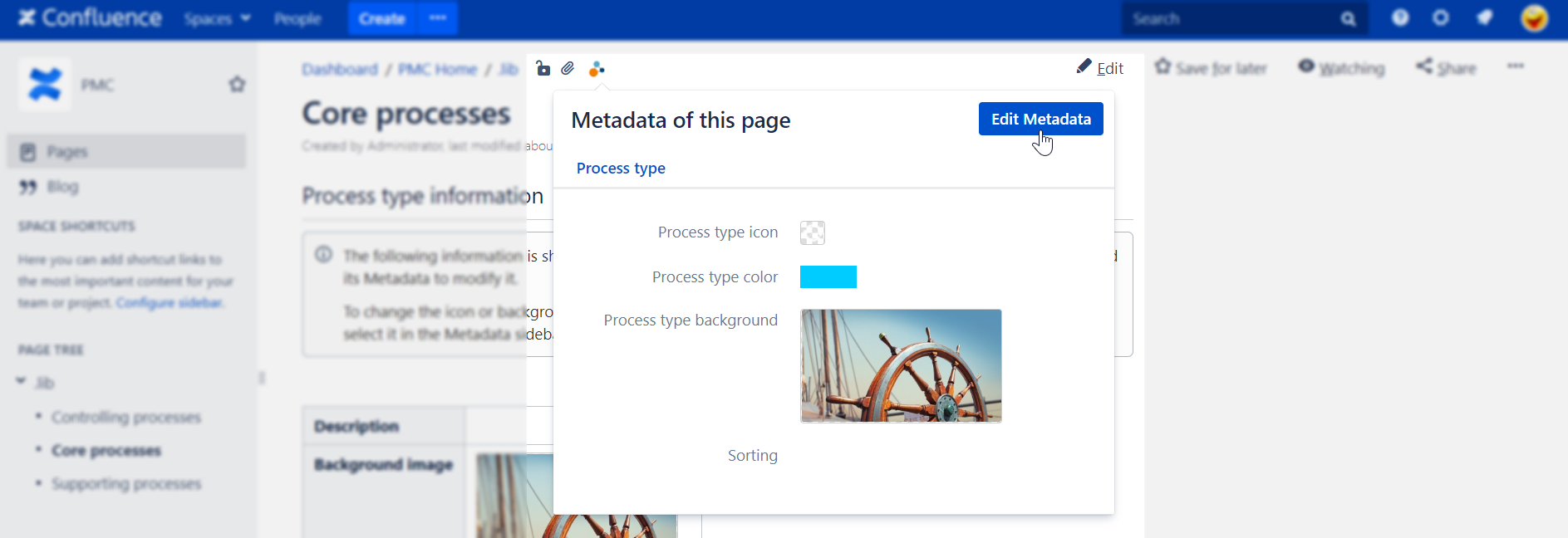
Task: Collapse the Jib page tree node
Action: coord(21,382)
